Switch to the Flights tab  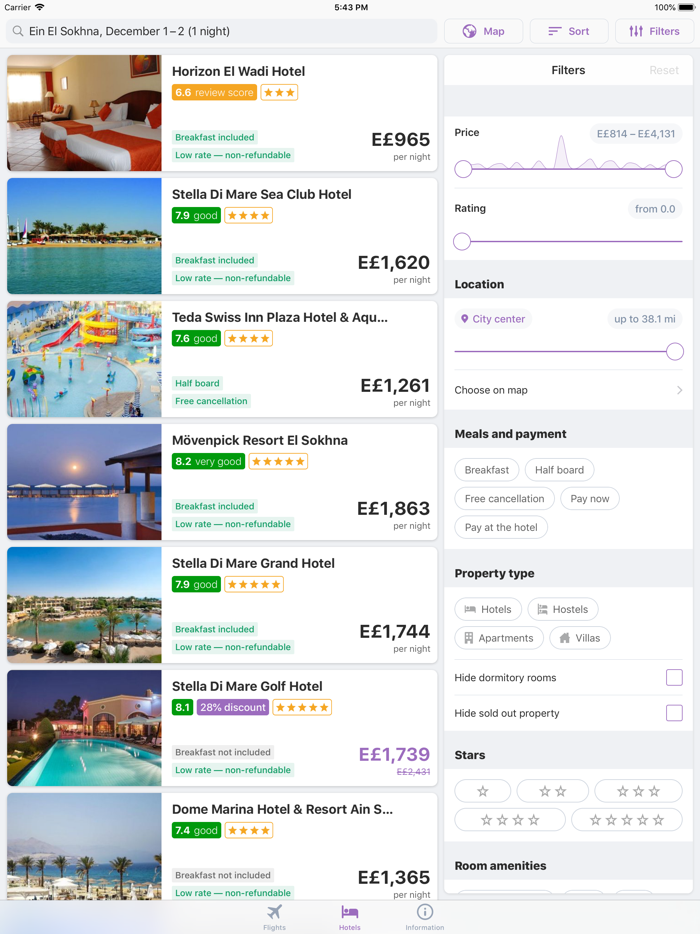click(274, 916)
